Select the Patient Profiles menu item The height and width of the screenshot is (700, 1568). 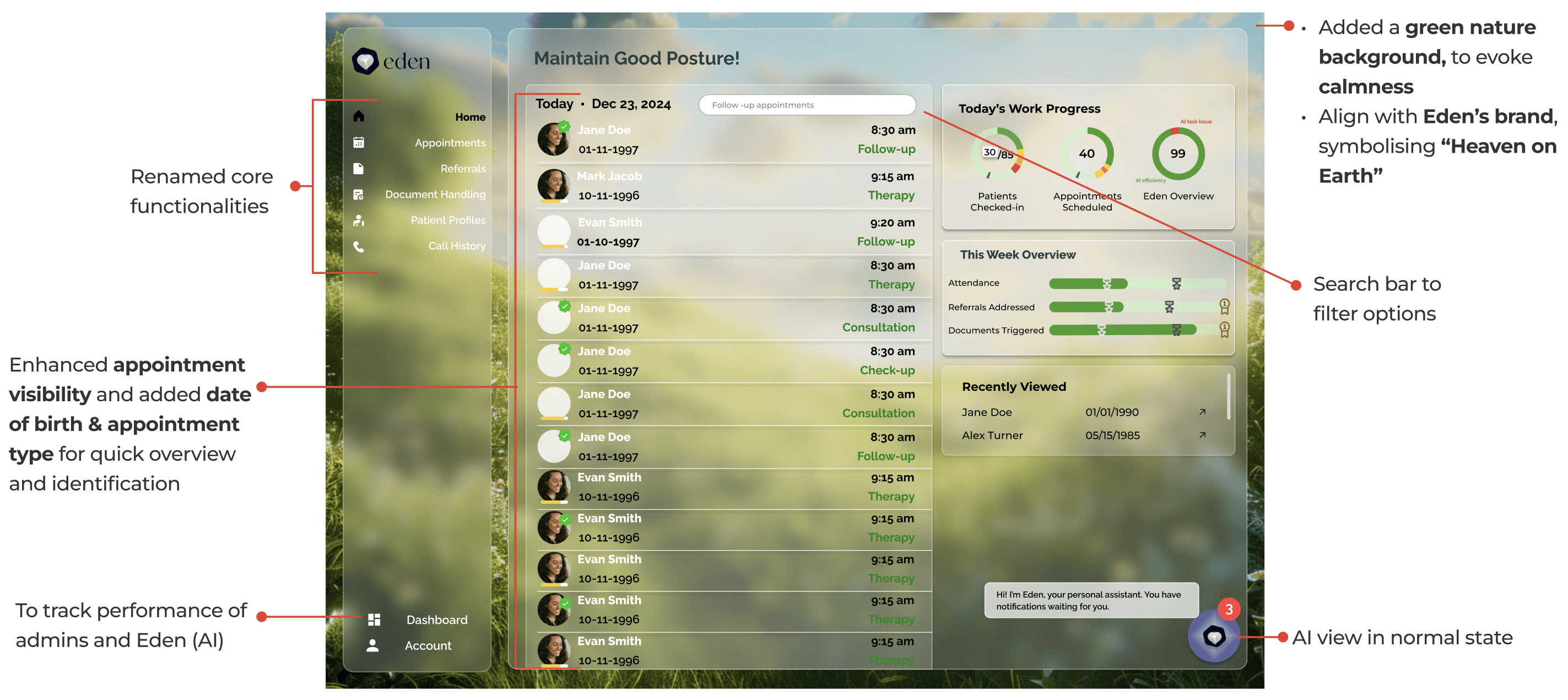tap(448, 220)
